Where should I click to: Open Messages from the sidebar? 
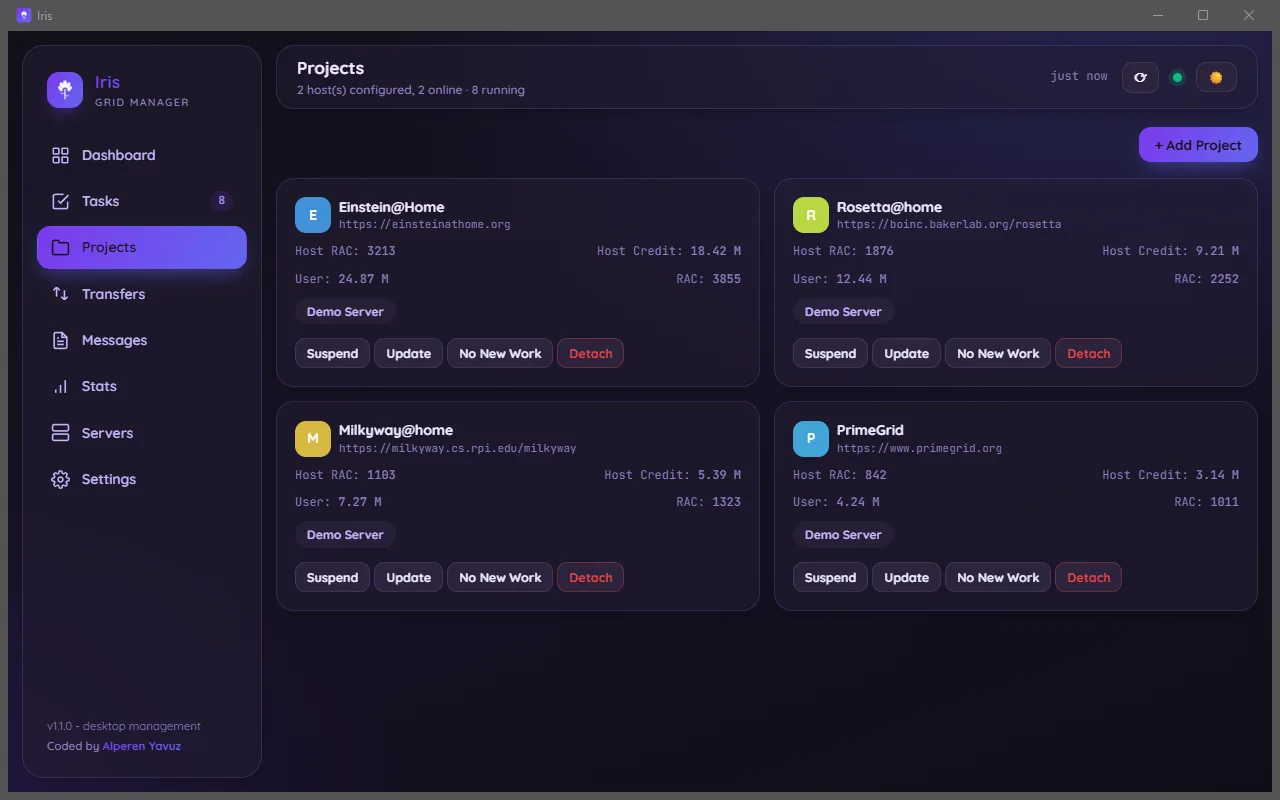click(142, 340)
